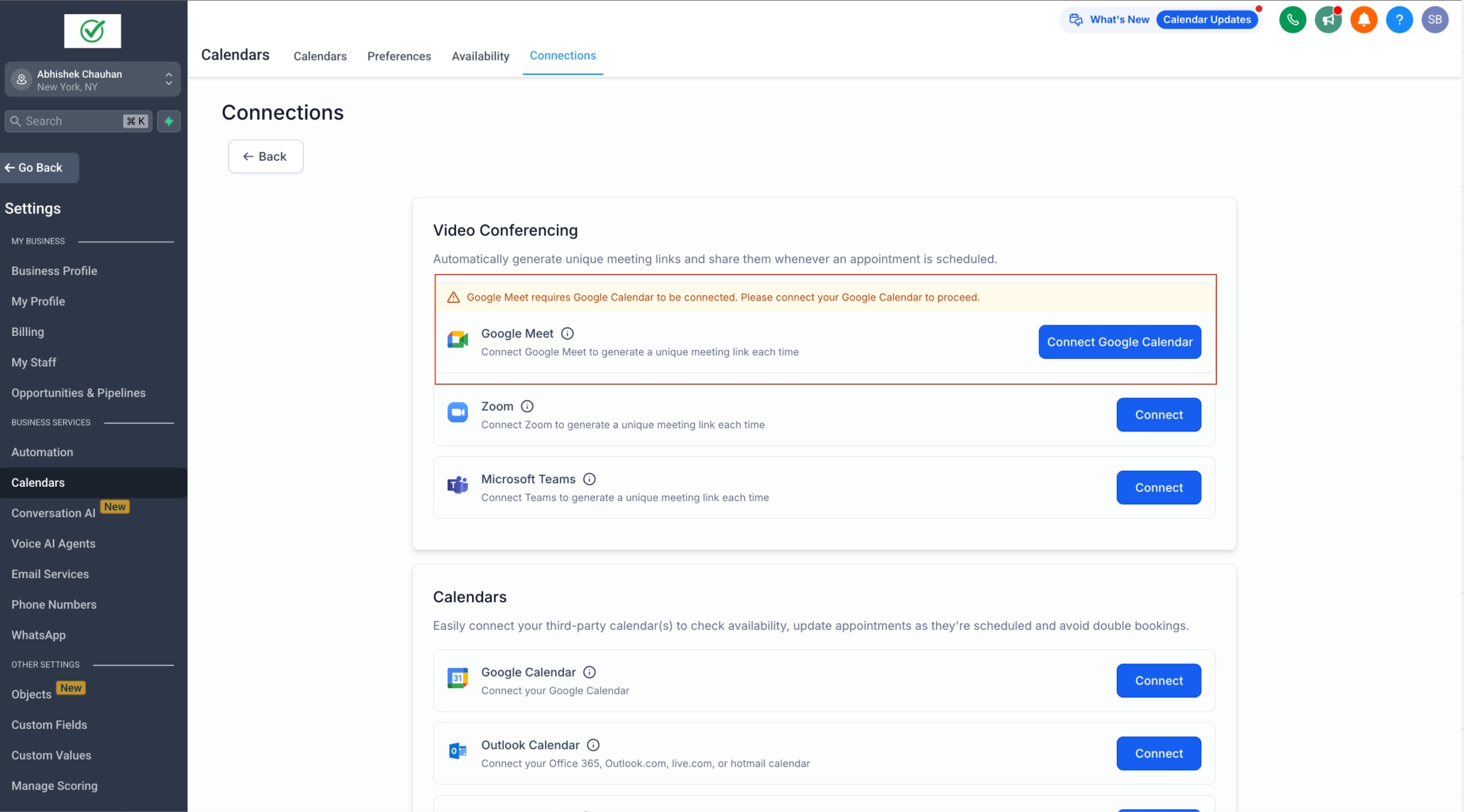Click the green lightning quick actions icon
This screenshot has width=1464, height=812.
point(169,121)
